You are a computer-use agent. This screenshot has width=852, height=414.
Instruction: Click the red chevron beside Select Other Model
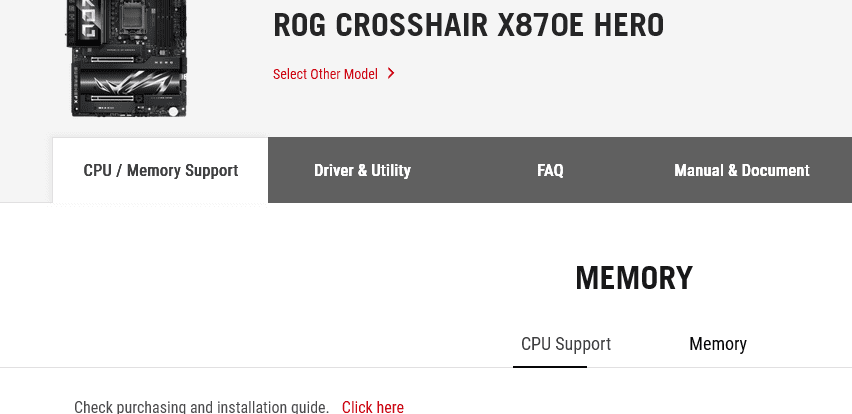(391, 73)
